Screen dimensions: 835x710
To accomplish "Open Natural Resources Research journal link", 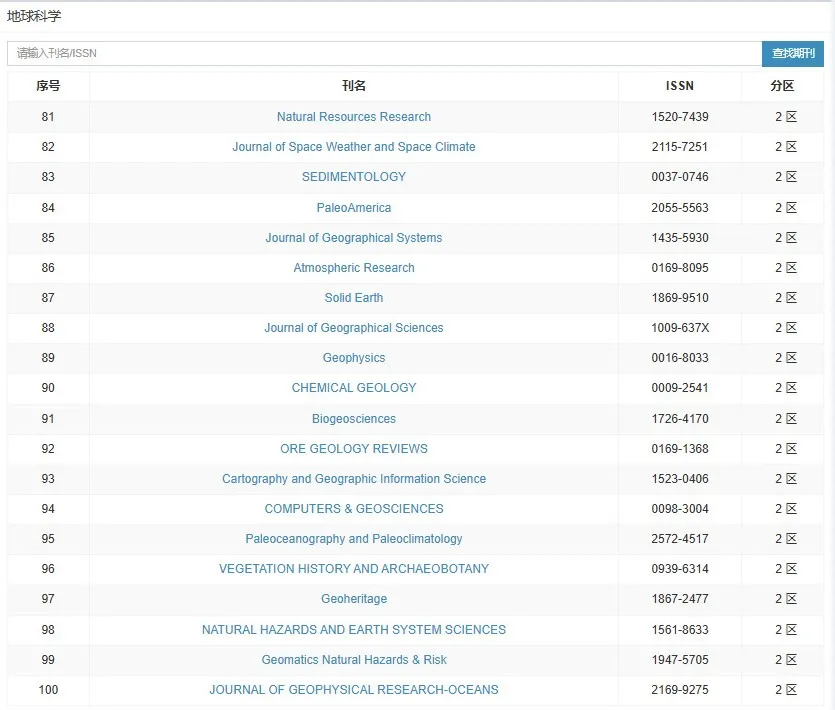I will coord(354,117).
